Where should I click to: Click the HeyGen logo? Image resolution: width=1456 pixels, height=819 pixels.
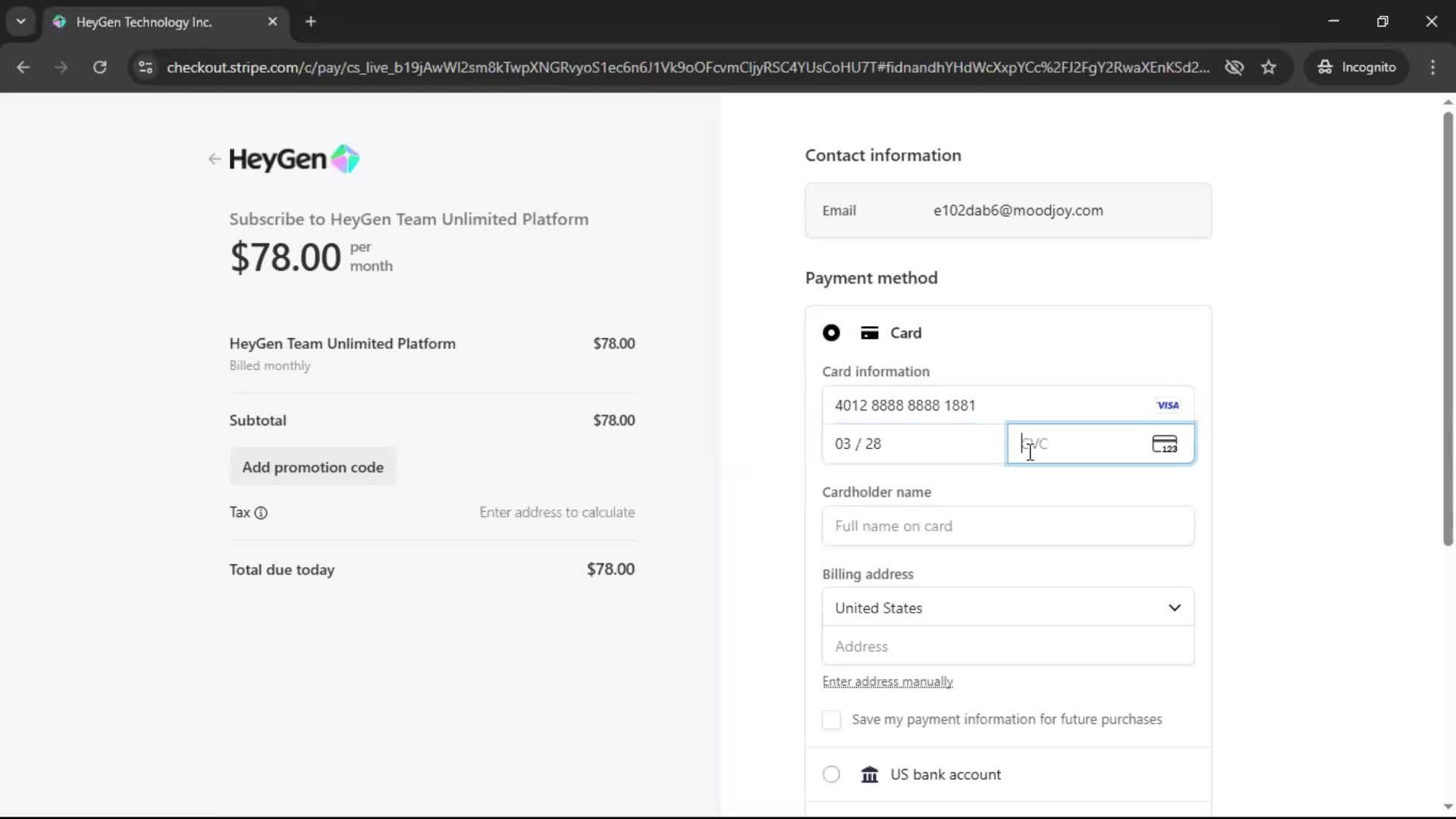tap(293, 159)
